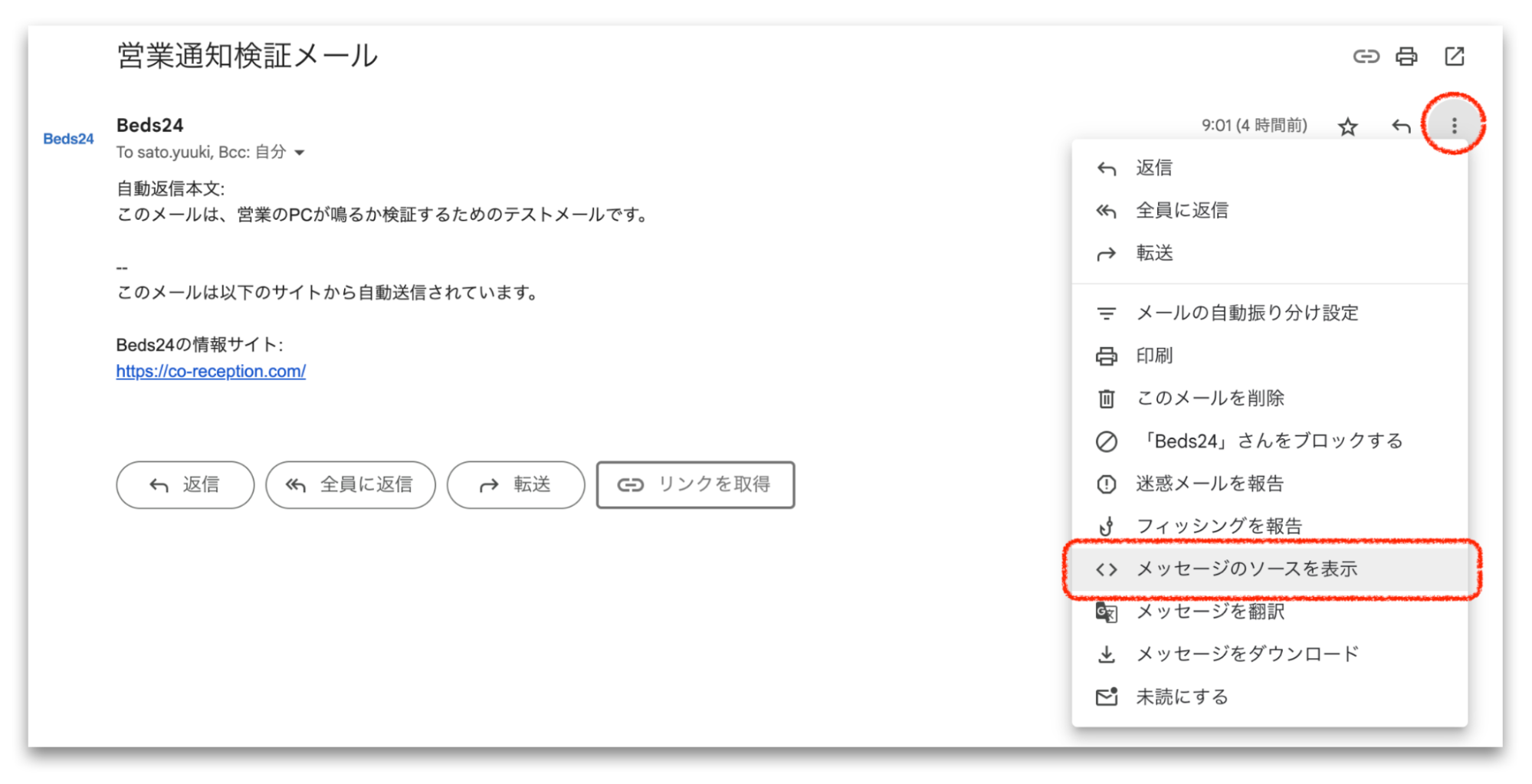Open メールの自動振り分け設定 filter option
The image size is (1532, 784).
tap(1246, 313)
